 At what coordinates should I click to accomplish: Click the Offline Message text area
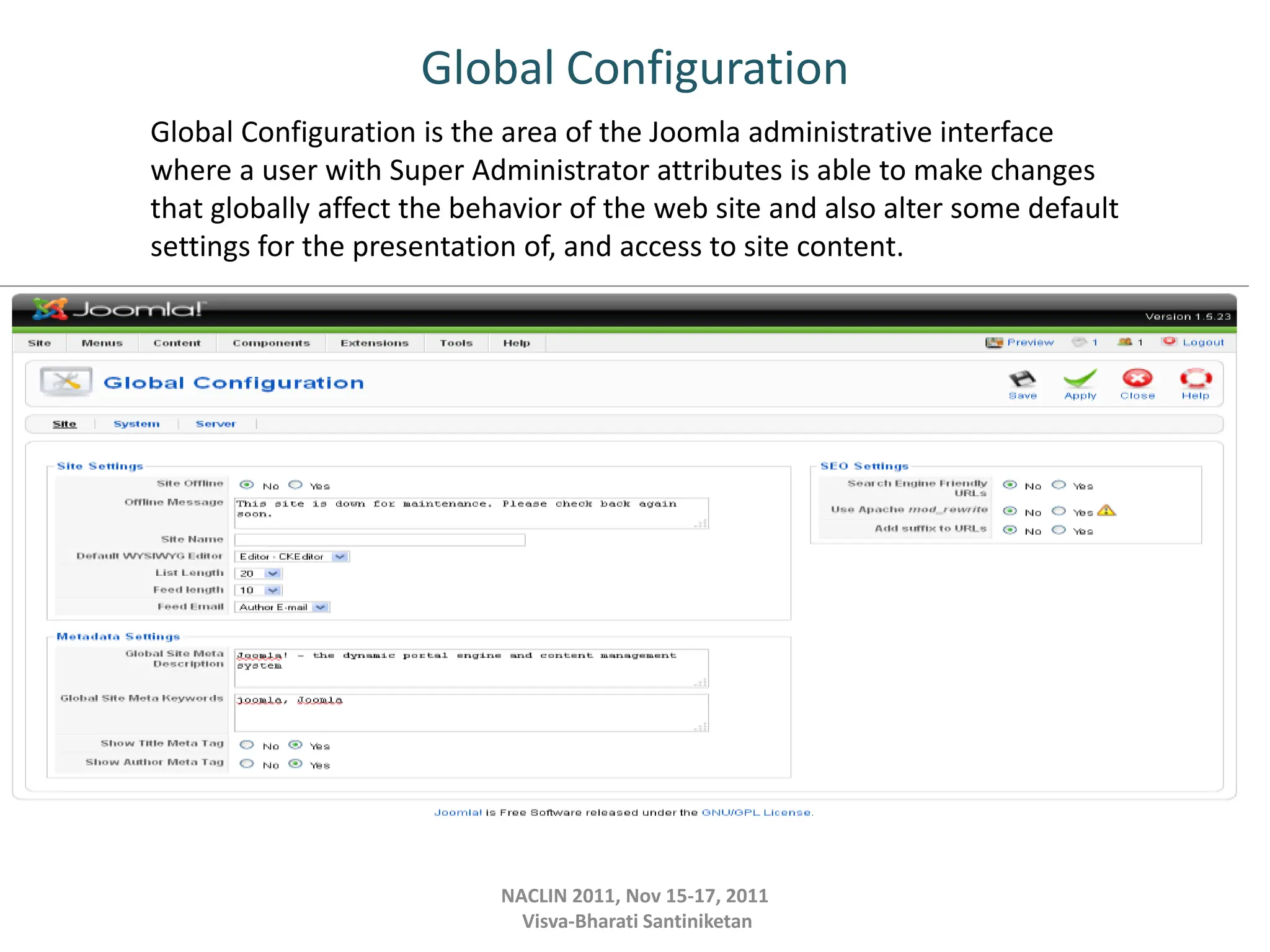pyautogui.click(x=471, y=513)
